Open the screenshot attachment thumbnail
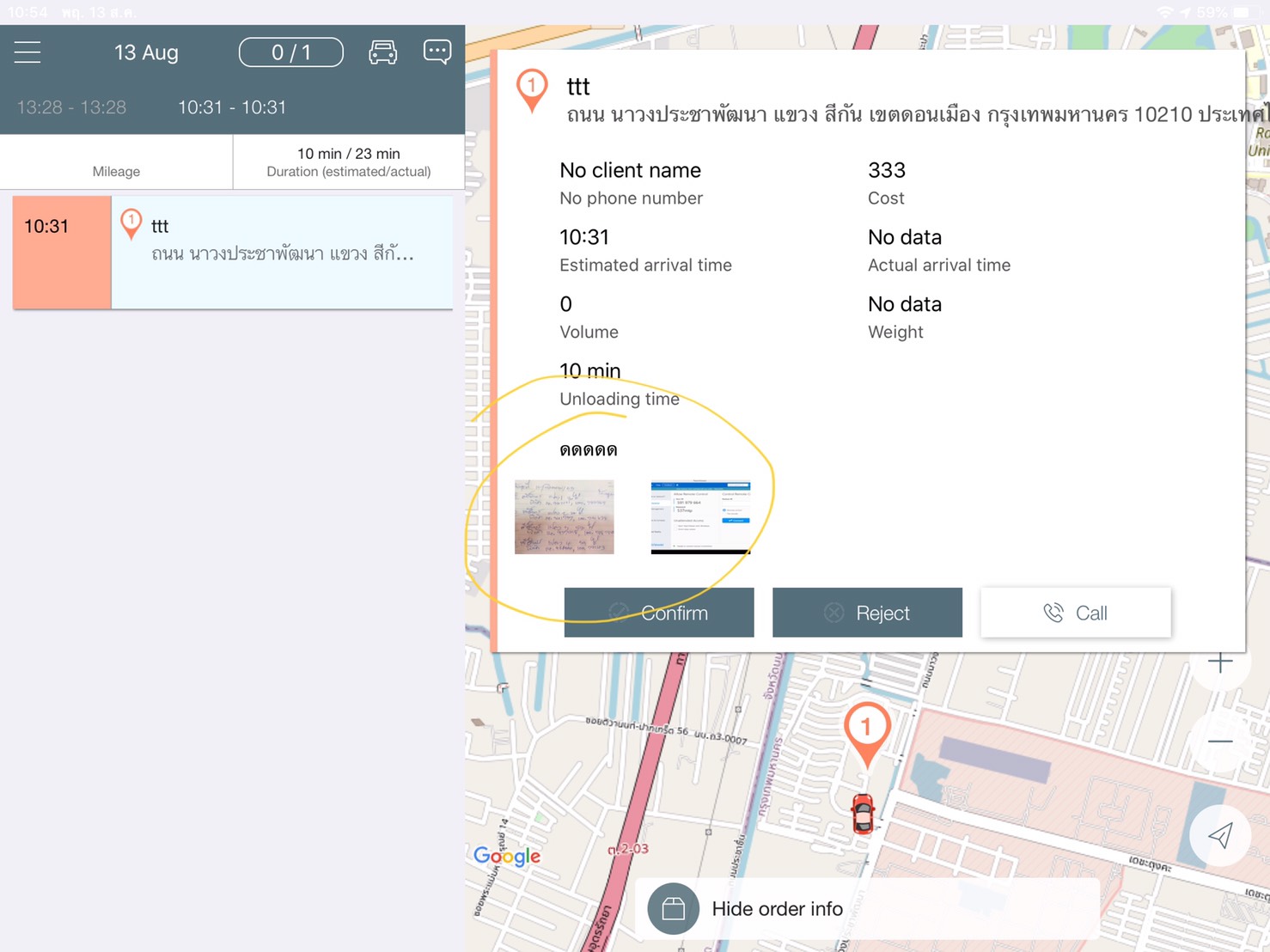Viewport: 1270px width, 952px height. [700, 517]
